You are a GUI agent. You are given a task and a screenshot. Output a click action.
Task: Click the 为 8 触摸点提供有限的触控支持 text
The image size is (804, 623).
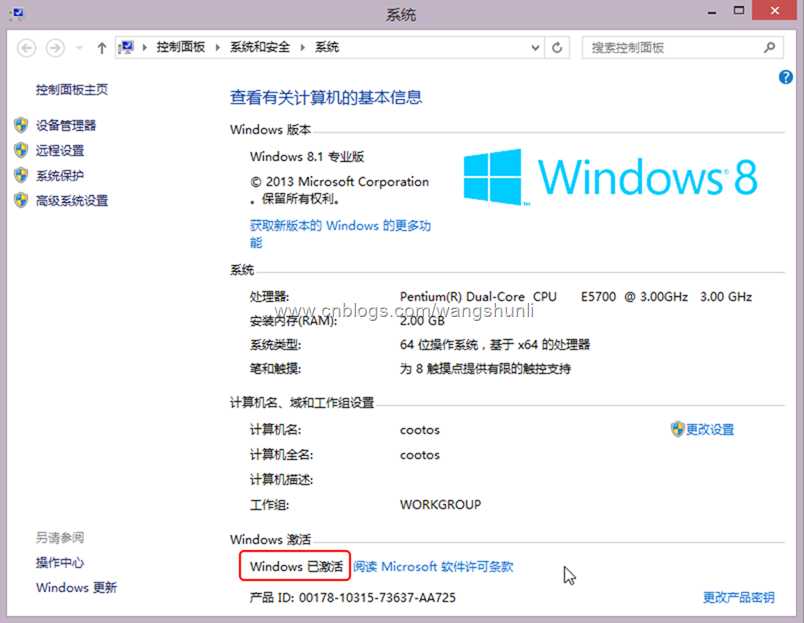pos(485,368)
